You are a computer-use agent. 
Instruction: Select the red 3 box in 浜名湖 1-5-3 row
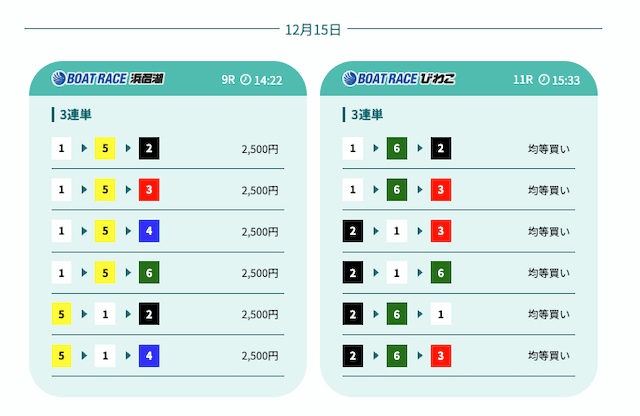tap(149, 190)
